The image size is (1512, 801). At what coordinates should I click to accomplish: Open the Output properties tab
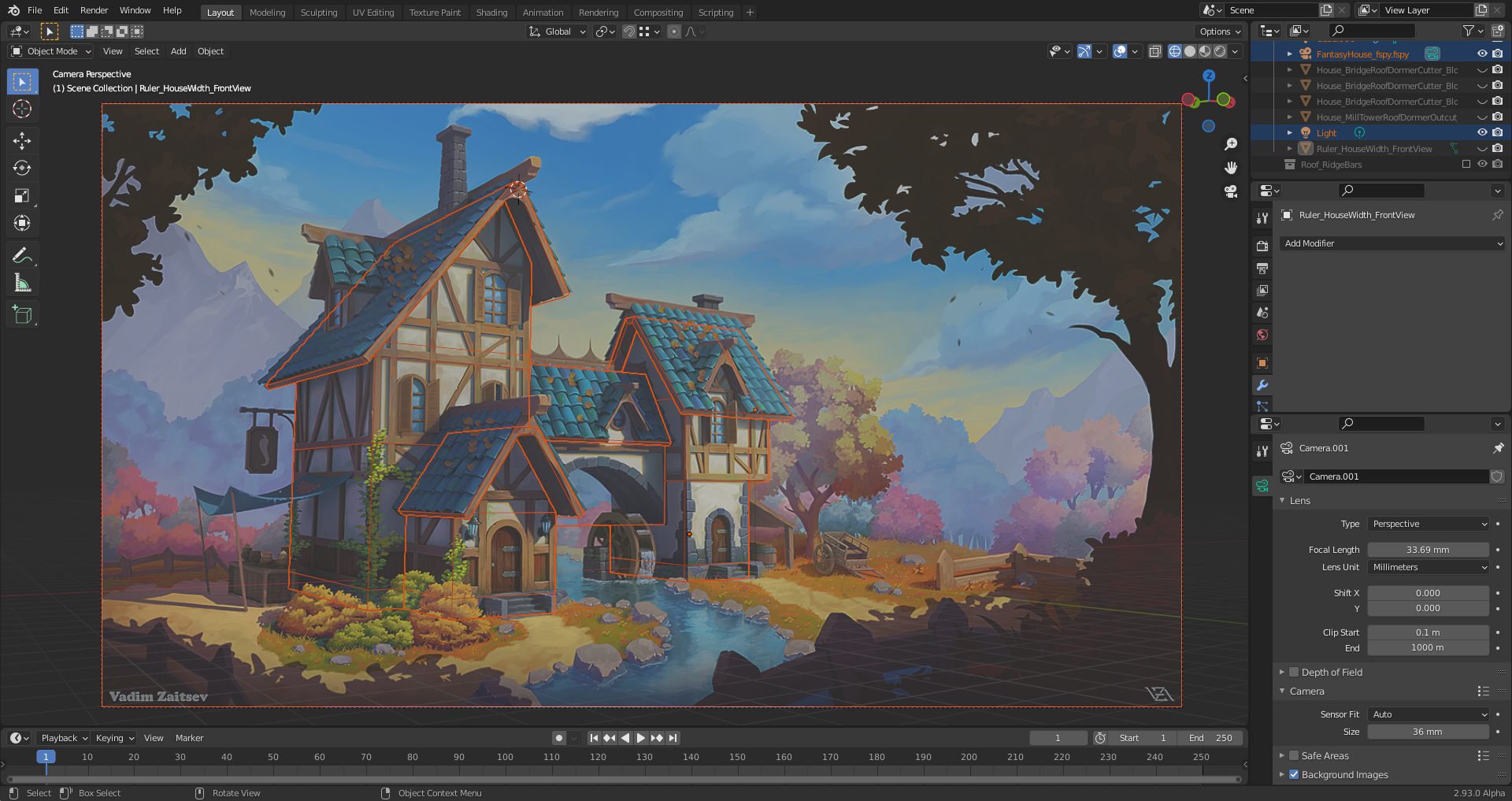click(x=1262, y=269)
